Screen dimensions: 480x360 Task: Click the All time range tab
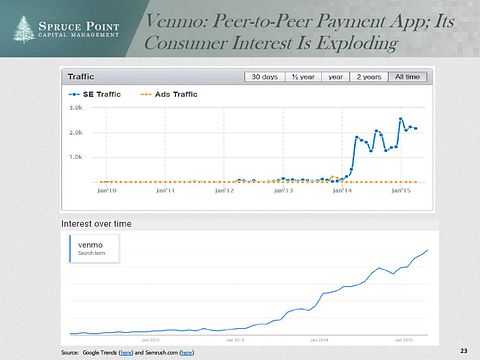click(407, 77)
